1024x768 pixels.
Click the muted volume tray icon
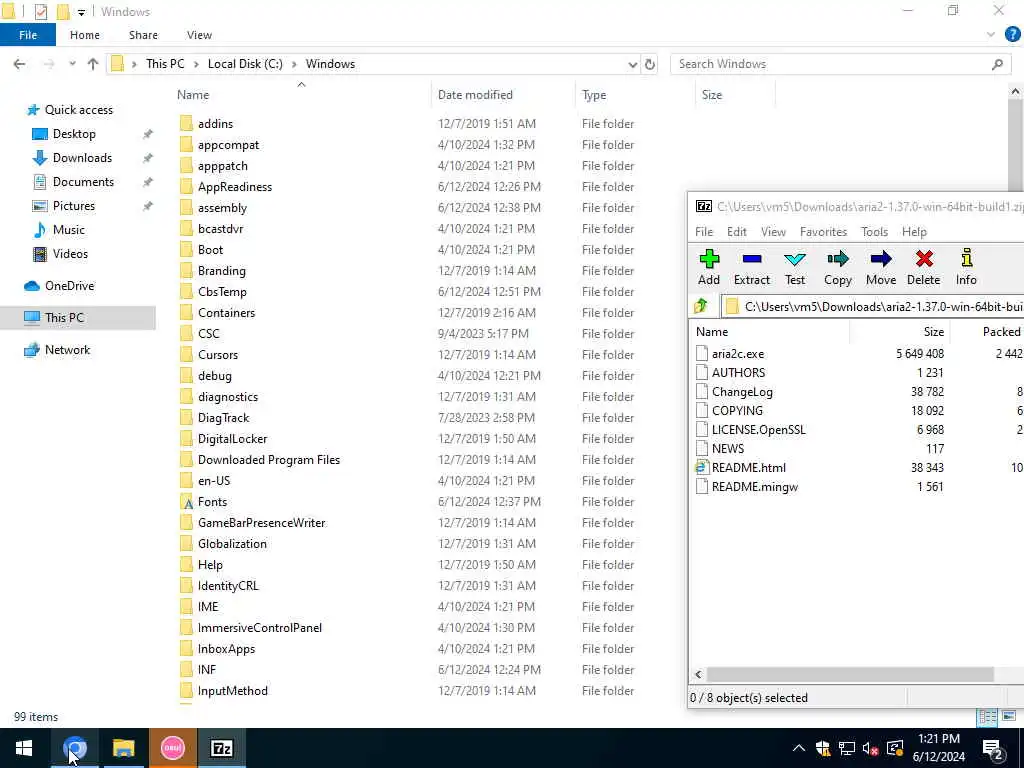pyautogui.click(x=870, y=748)
